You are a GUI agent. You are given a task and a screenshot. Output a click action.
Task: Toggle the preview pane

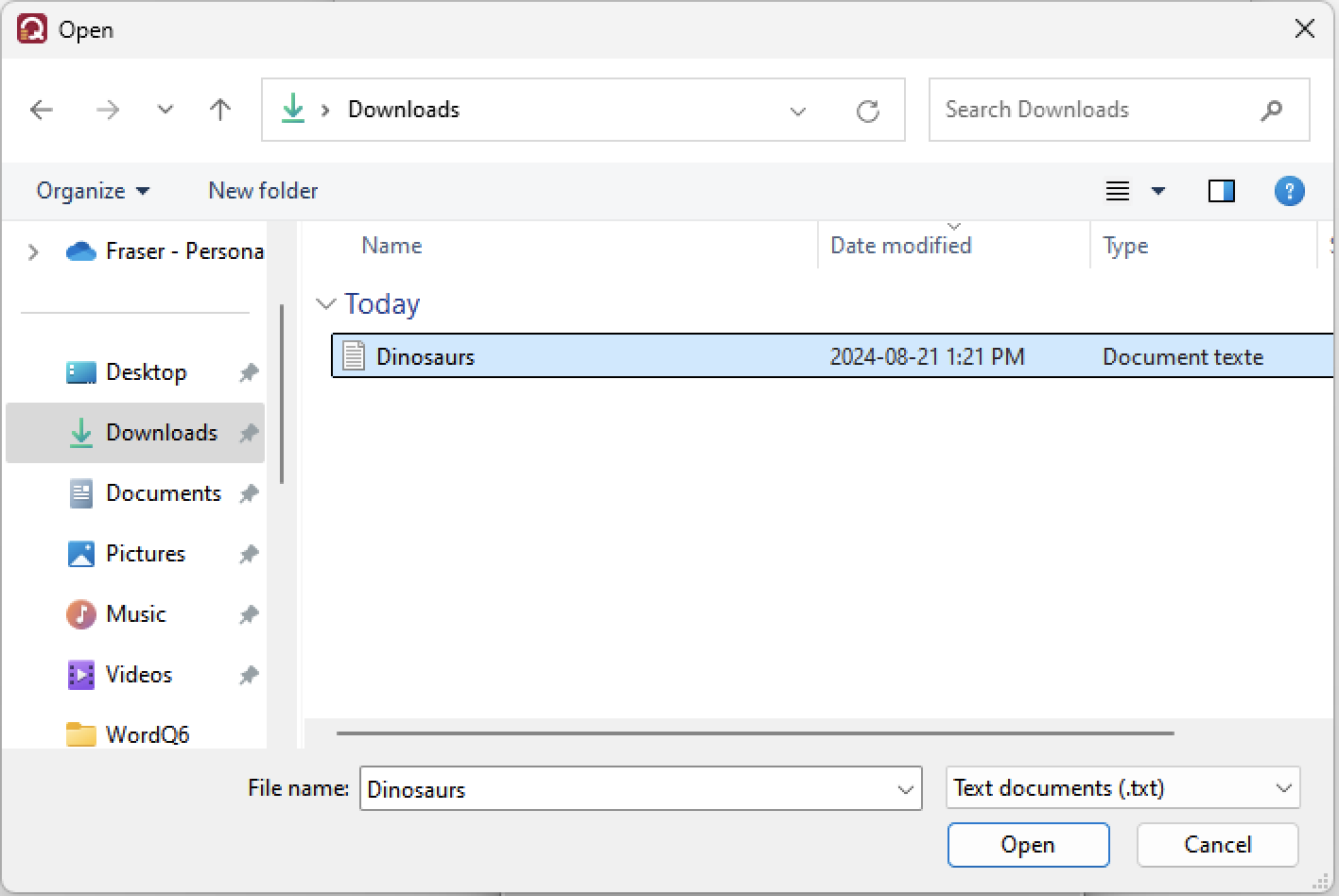1222,191
